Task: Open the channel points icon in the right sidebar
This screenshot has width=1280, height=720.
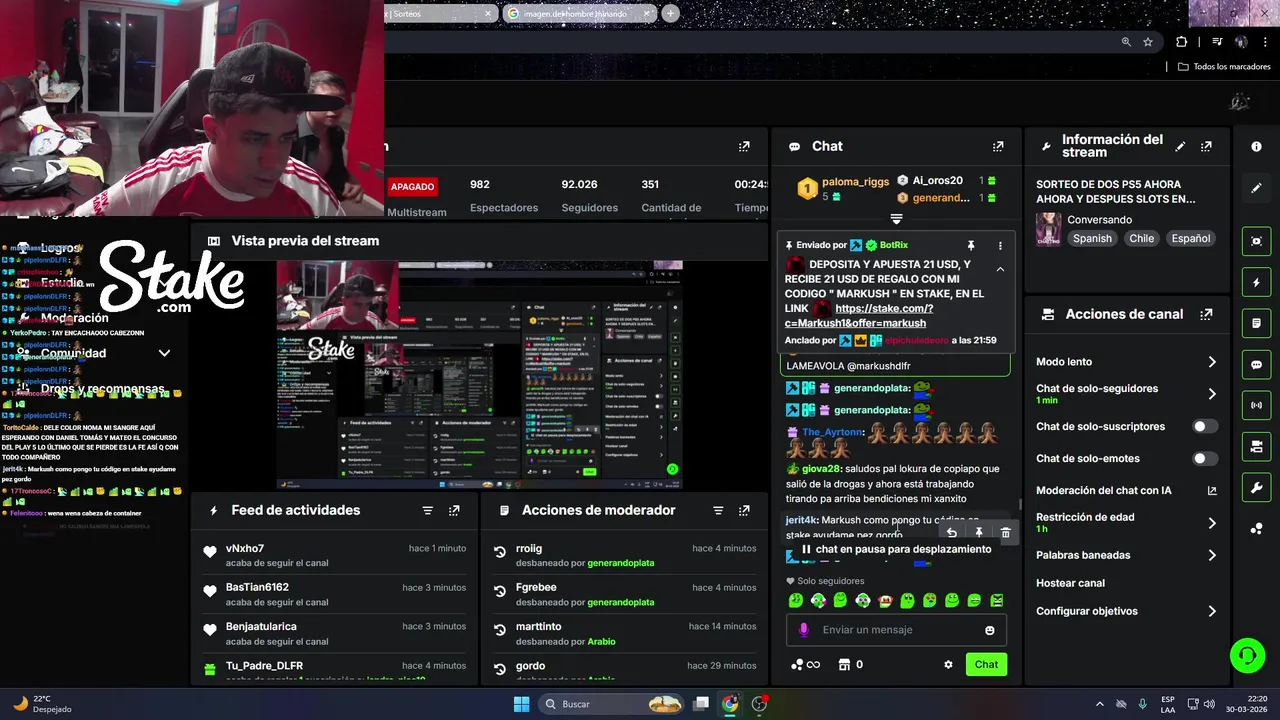Action: [x=1257, y=528]
